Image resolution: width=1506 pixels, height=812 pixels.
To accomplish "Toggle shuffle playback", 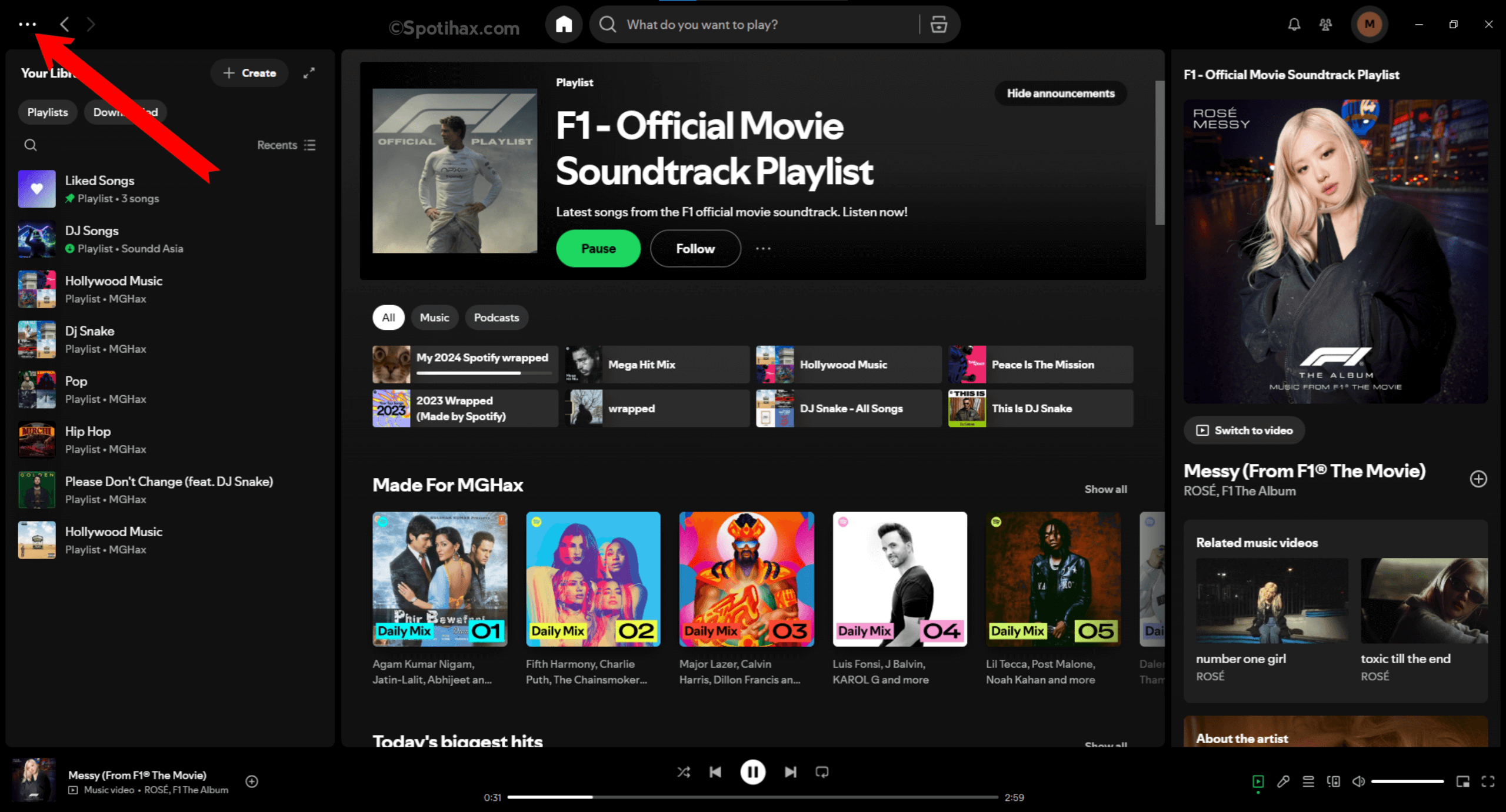I will click(x=684, y=772).
